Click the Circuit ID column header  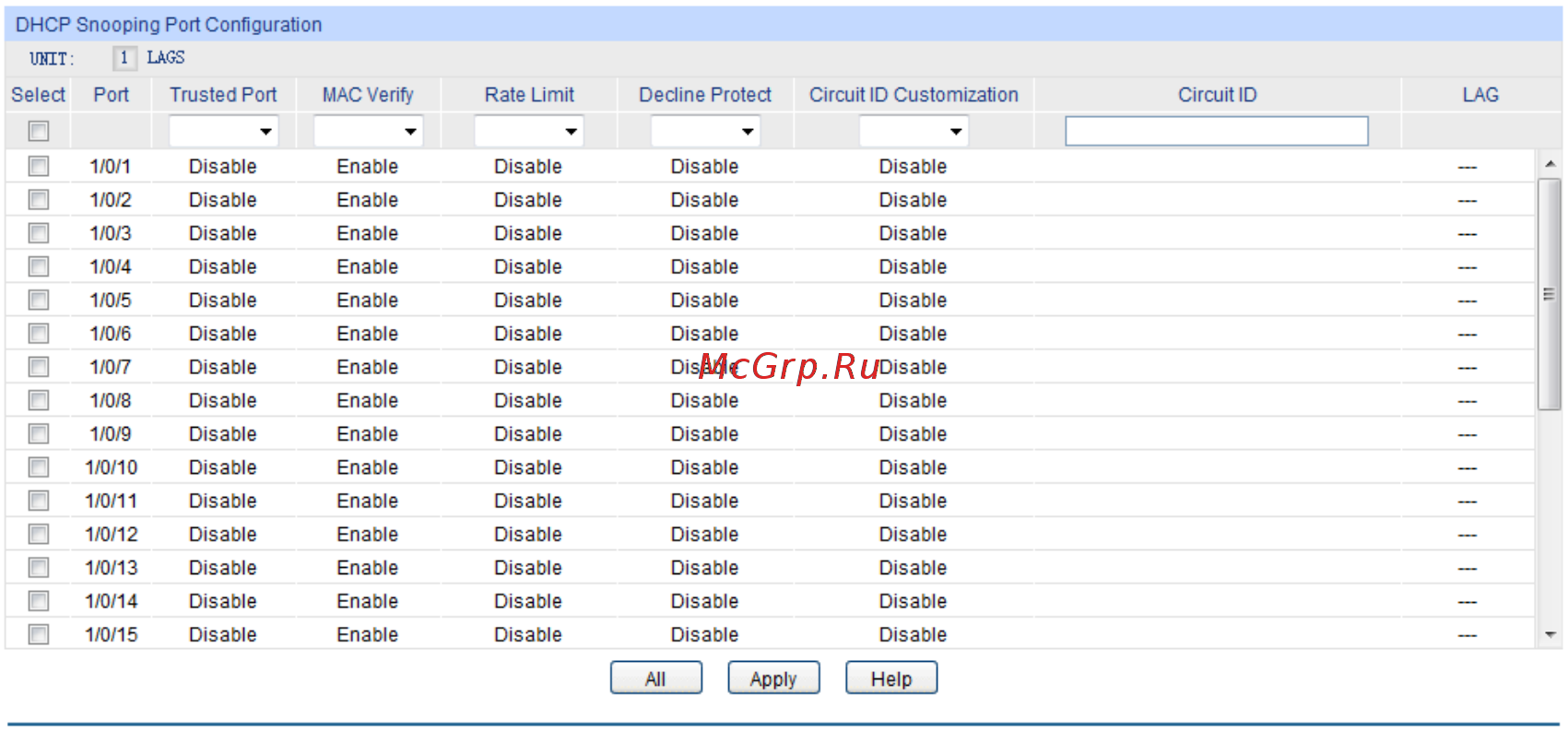(1217, 95)
